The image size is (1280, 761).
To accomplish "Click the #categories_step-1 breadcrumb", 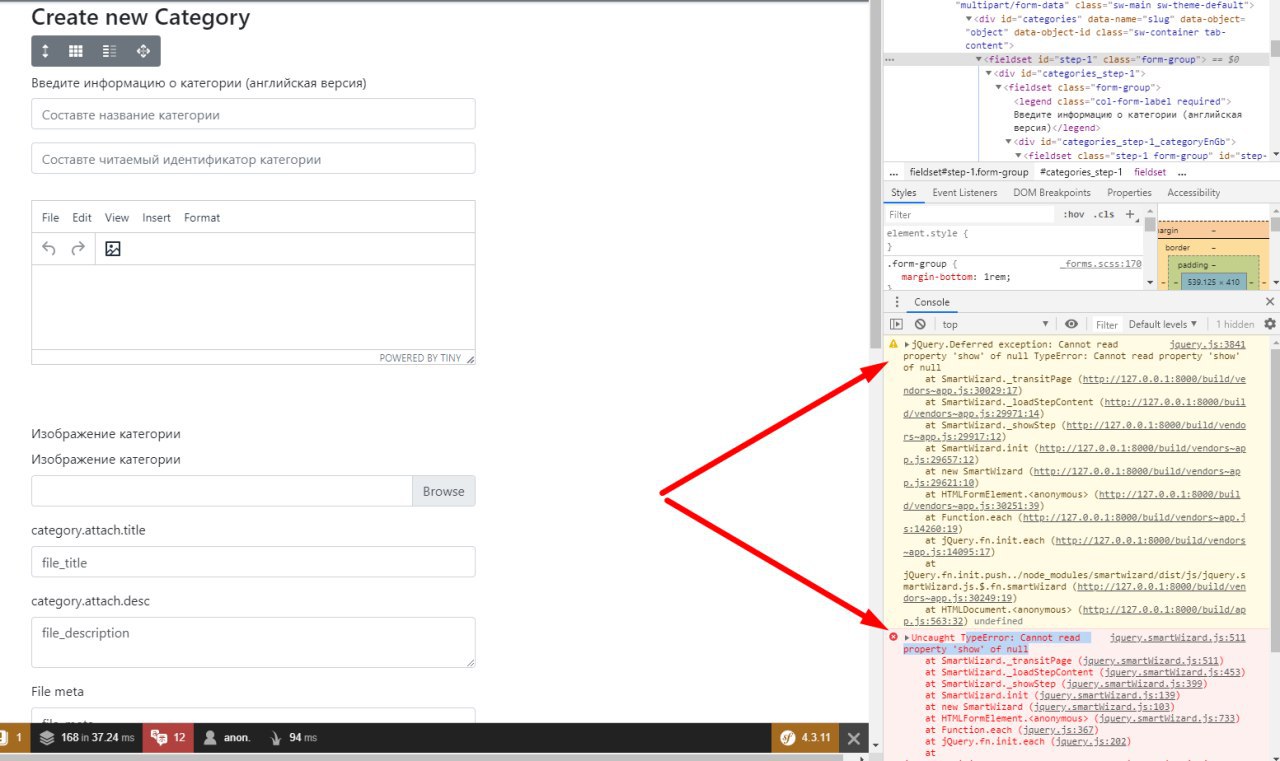I will point(1081,172).
